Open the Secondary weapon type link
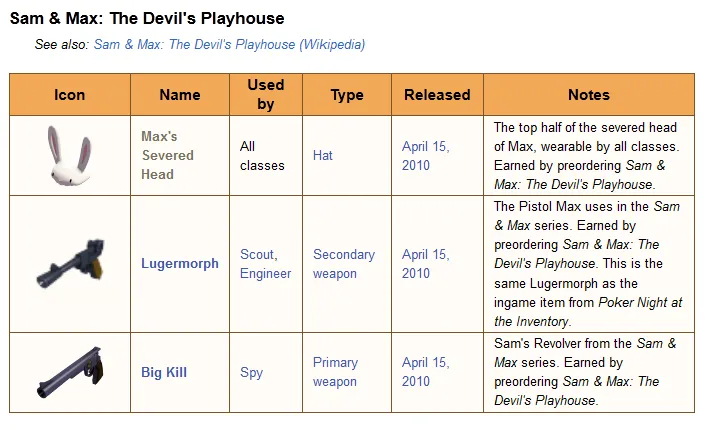This screenshot has height=430, width=705. click(x=345, y=264)
